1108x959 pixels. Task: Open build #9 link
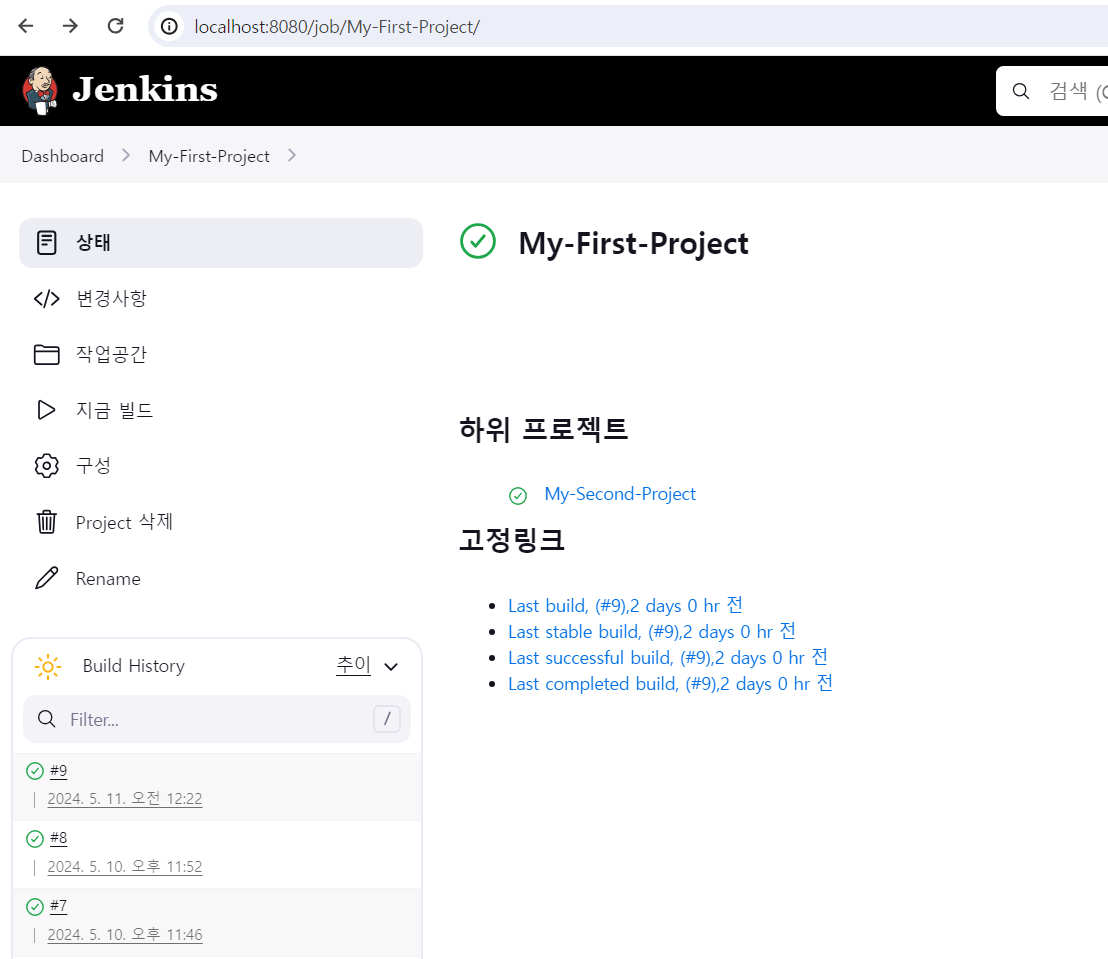(x=59, y=770)
